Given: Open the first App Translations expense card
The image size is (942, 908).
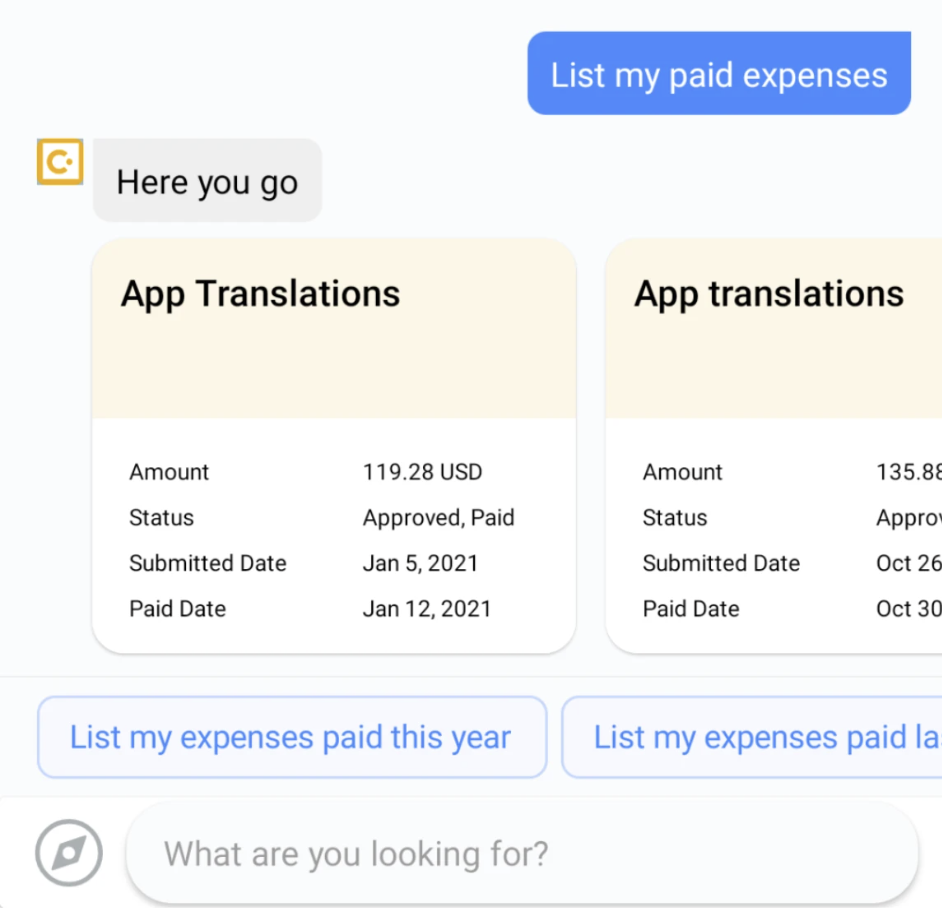Looking at the screenshot, I should (334, 445).
